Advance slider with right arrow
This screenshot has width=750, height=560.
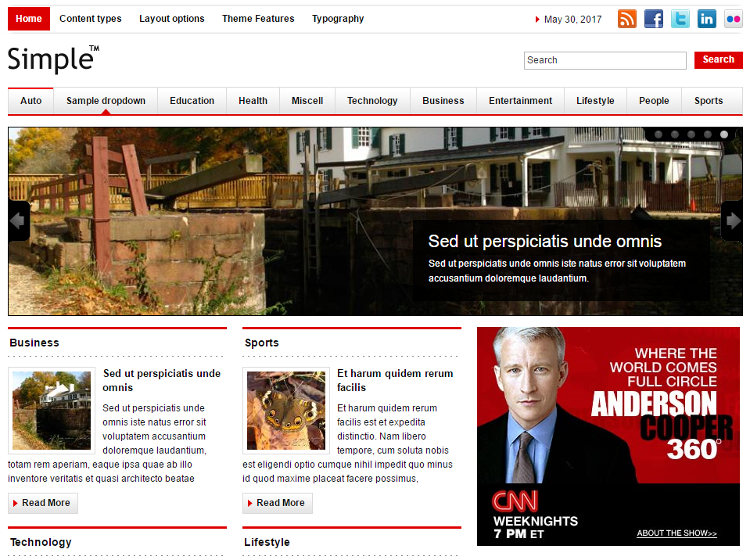(732, 220)
